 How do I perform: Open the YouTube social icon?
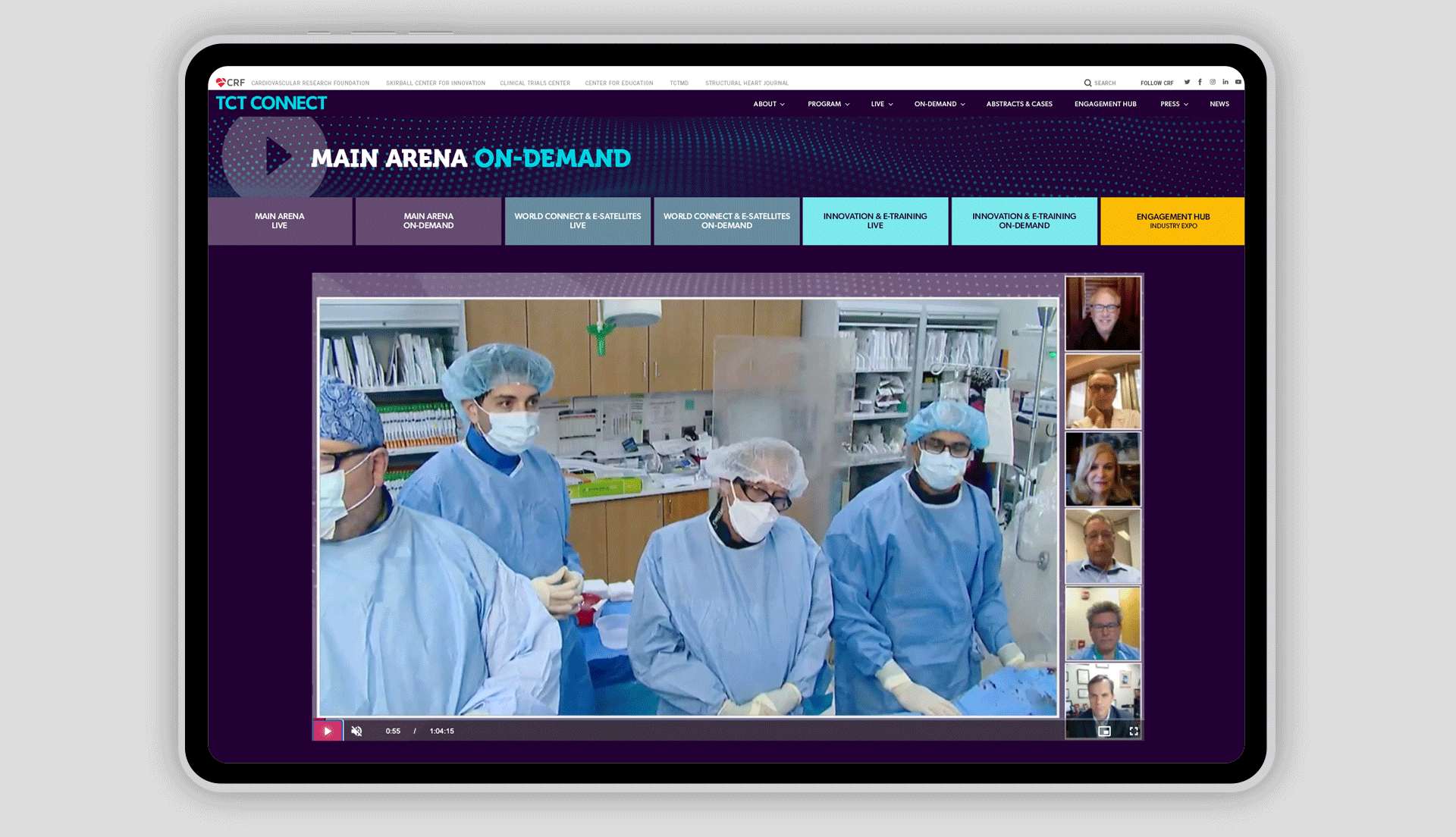[1238, 82]
